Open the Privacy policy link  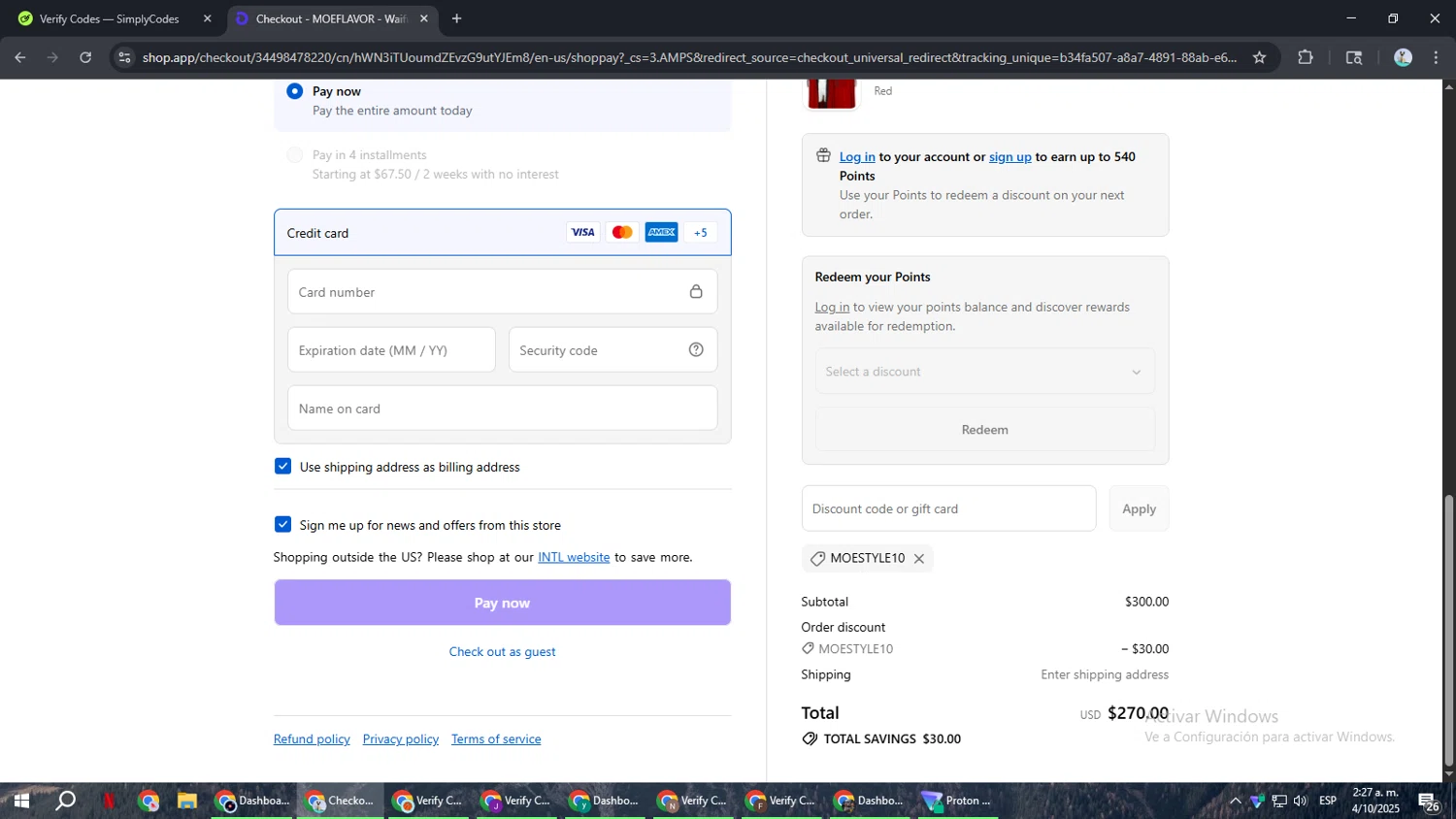point(400,738)
